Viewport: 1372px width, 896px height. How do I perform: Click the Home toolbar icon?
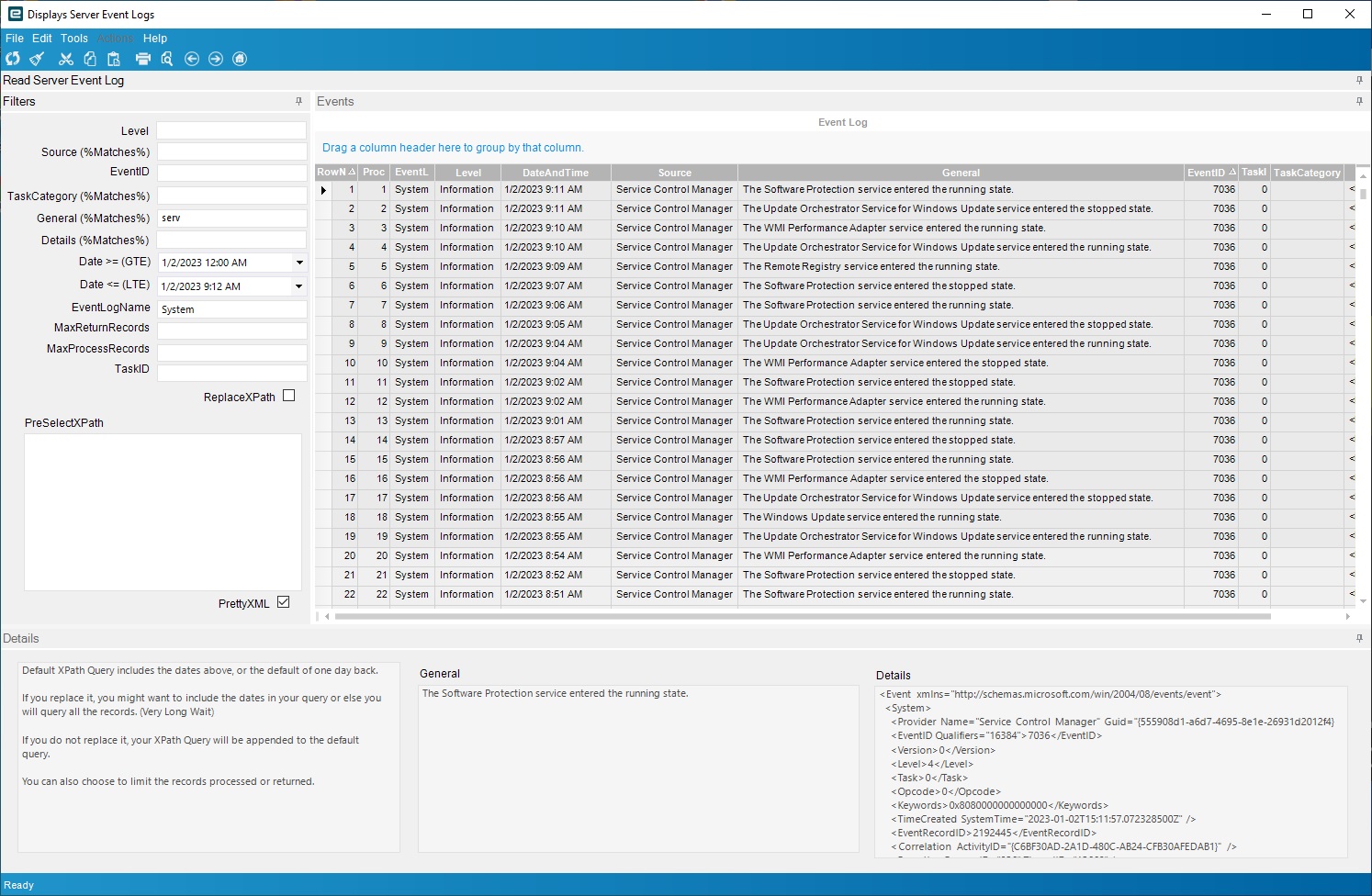[240, 59]
